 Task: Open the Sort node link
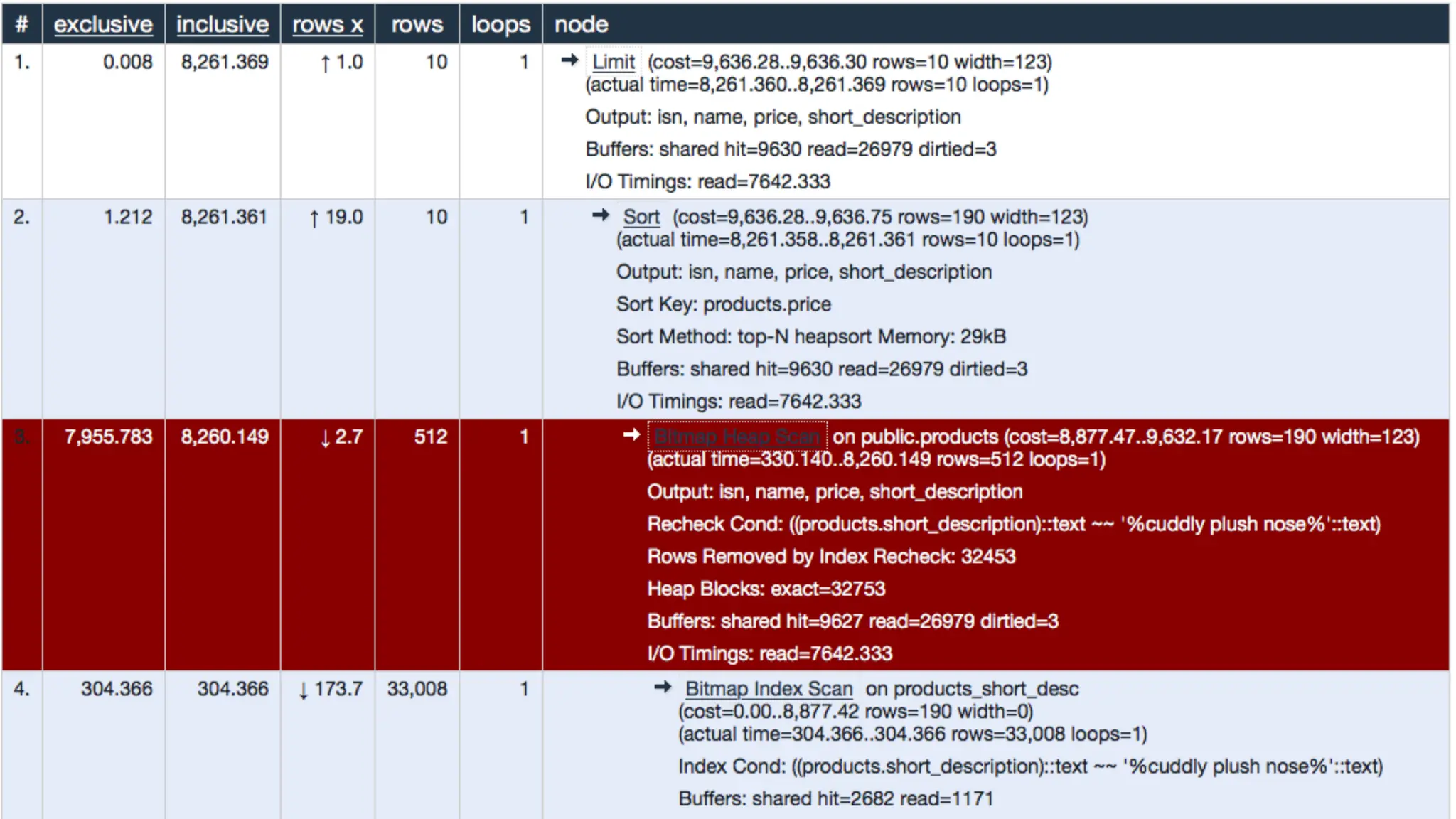641,218
